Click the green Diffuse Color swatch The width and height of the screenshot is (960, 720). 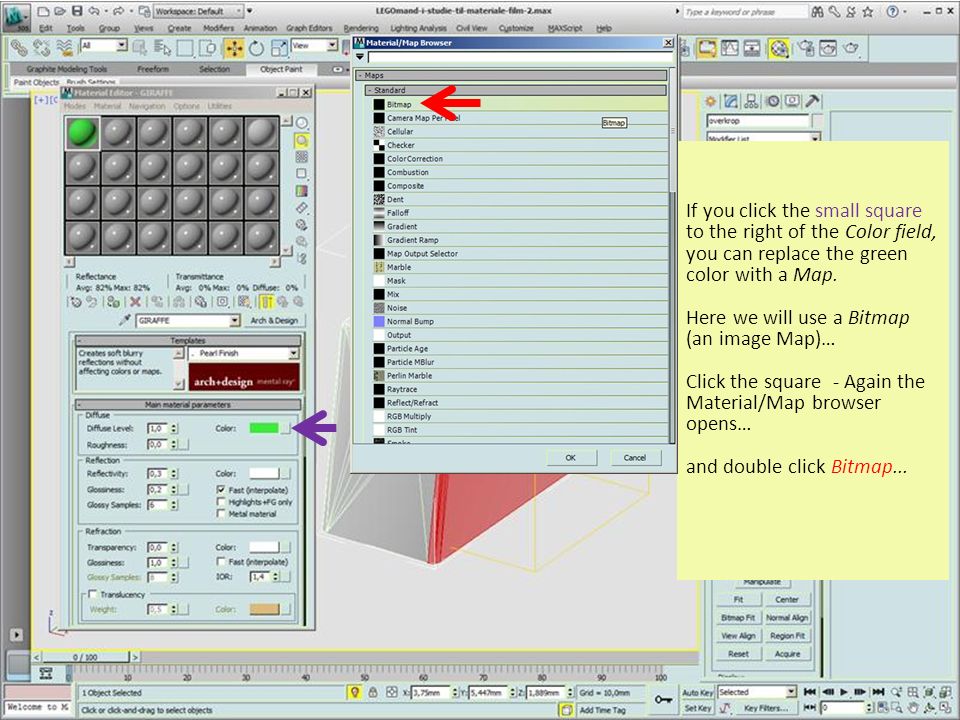tap(264, 428)
